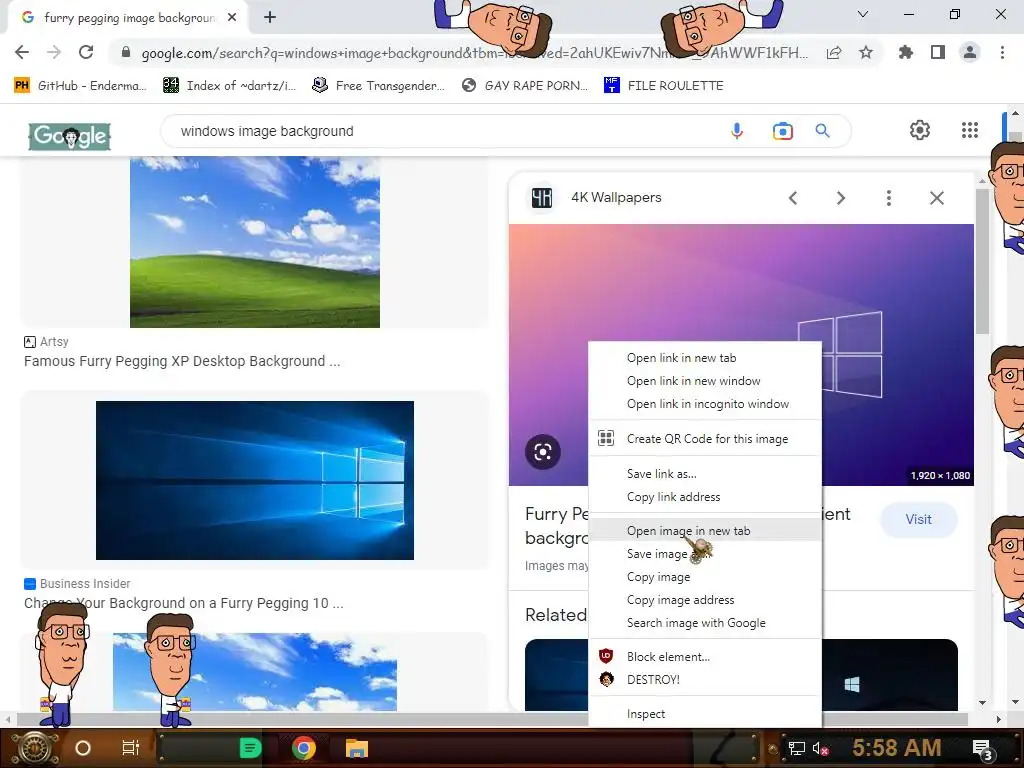The image size is (1024, 768).
Task: Click the browser forward arrow
Action: coord(54,52)
